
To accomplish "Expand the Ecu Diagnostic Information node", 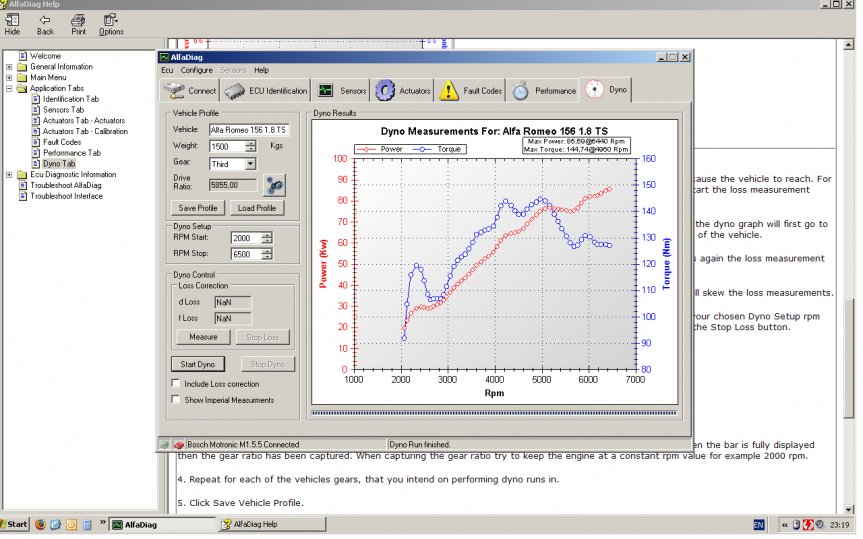I will point(9,175).
